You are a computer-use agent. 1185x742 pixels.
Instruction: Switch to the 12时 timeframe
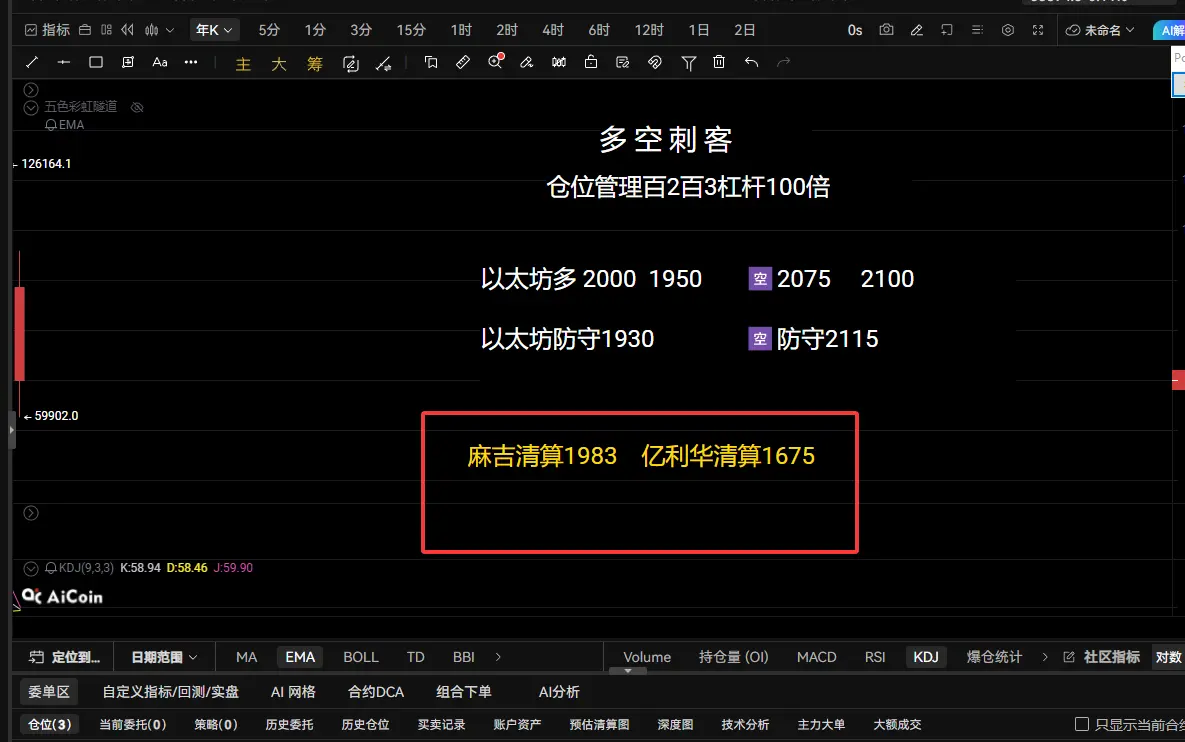coord(648,30)
